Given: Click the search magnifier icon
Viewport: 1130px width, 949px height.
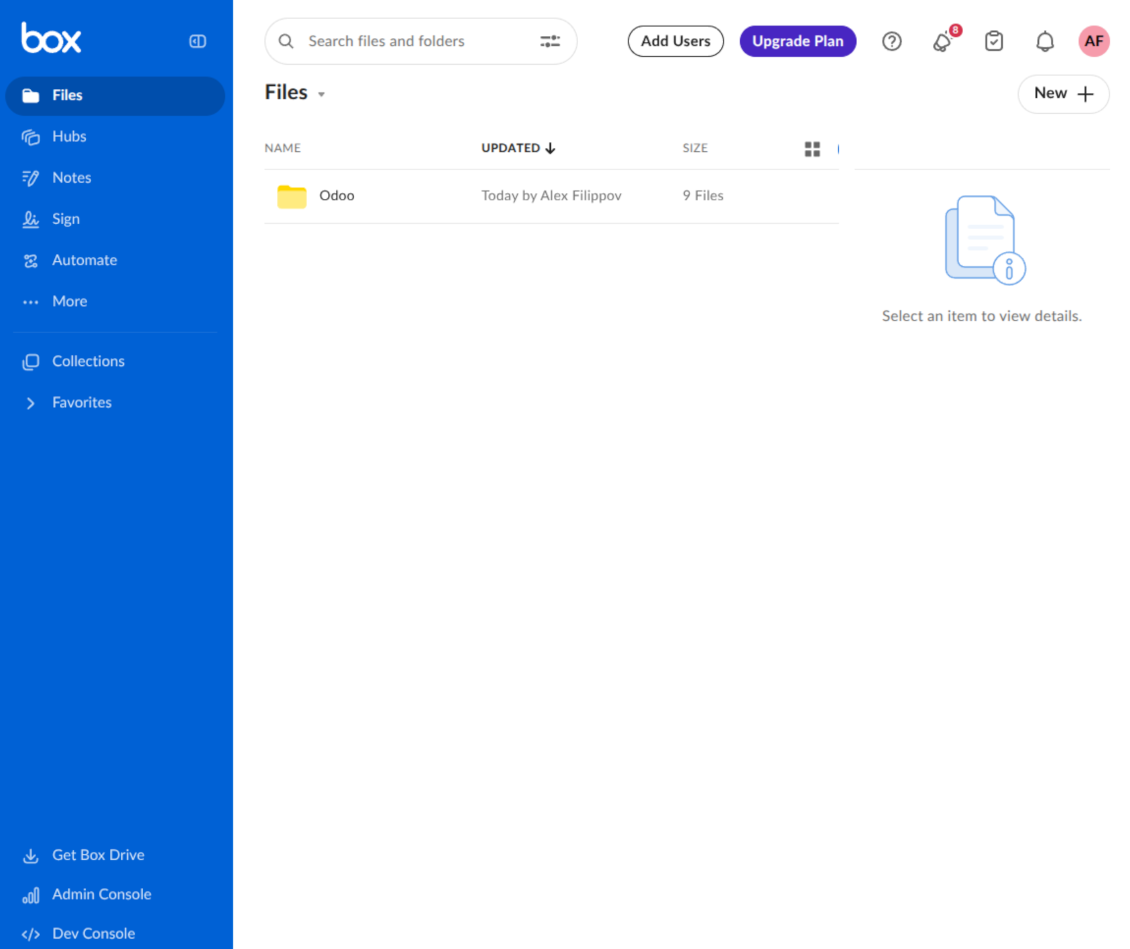Looking at the screenshot, I should (286, 42).
